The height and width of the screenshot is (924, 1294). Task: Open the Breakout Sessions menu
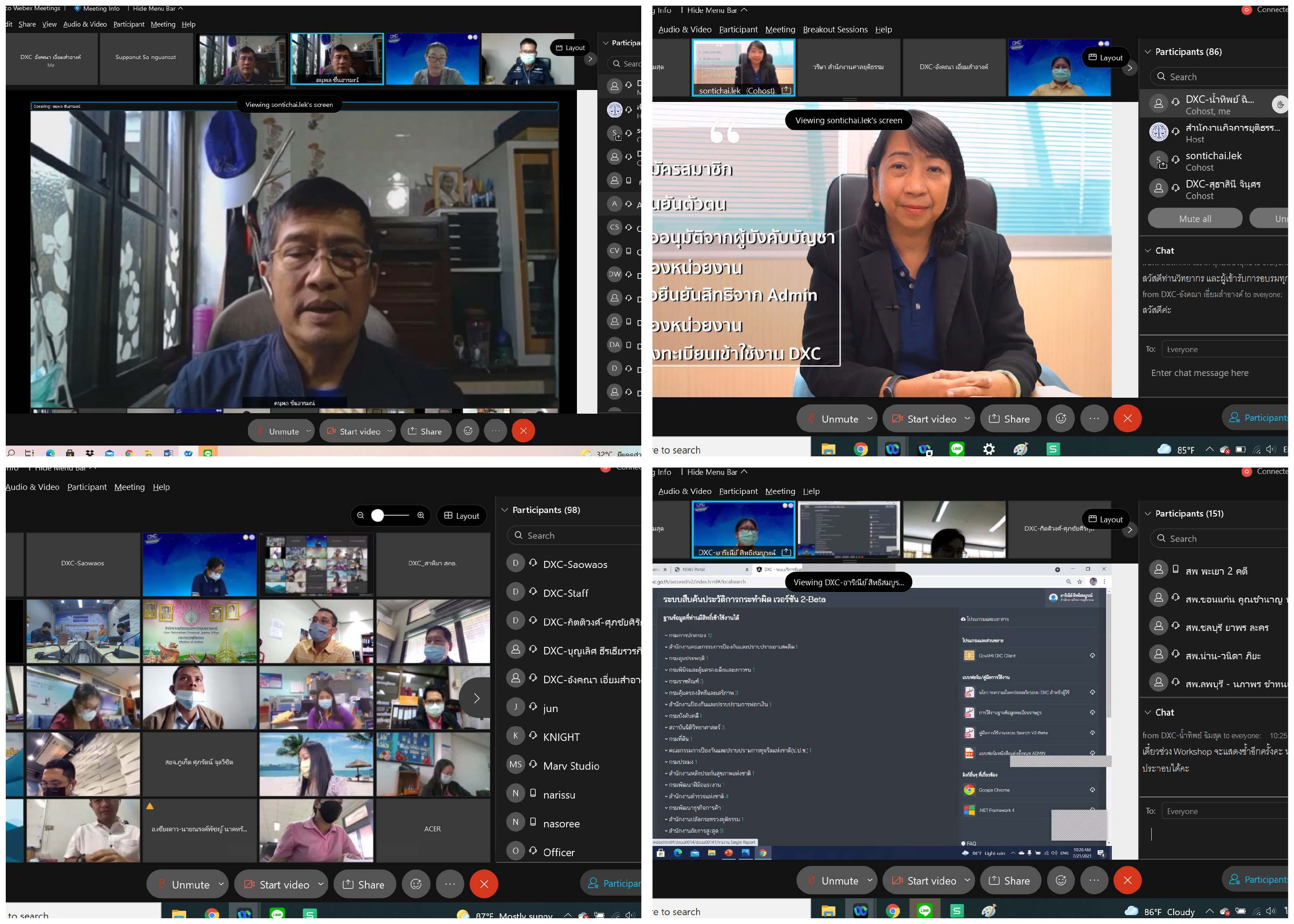click(835, 30)
